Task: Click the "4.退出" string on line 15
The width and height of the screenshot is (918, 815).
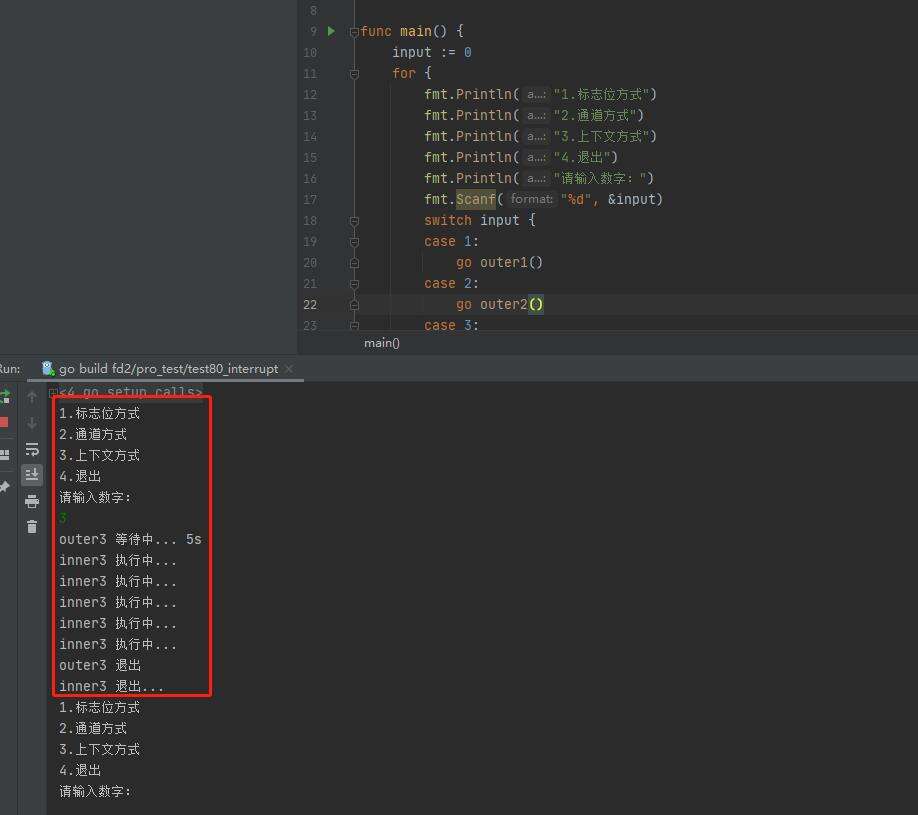Action: click(582, 157)
